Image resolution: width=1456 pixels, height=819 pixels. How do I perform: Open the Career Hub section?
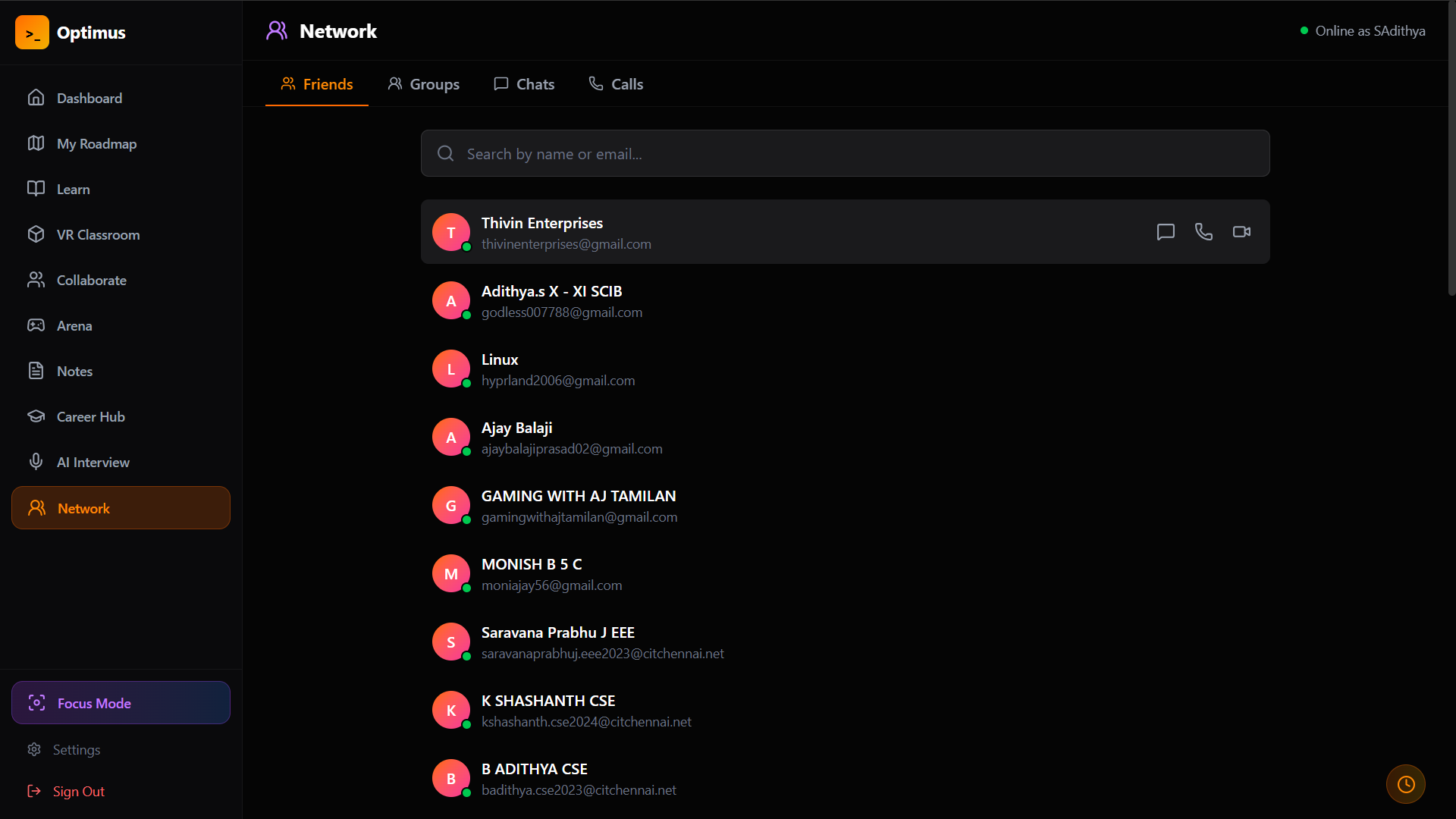click(x=90, y=417)
